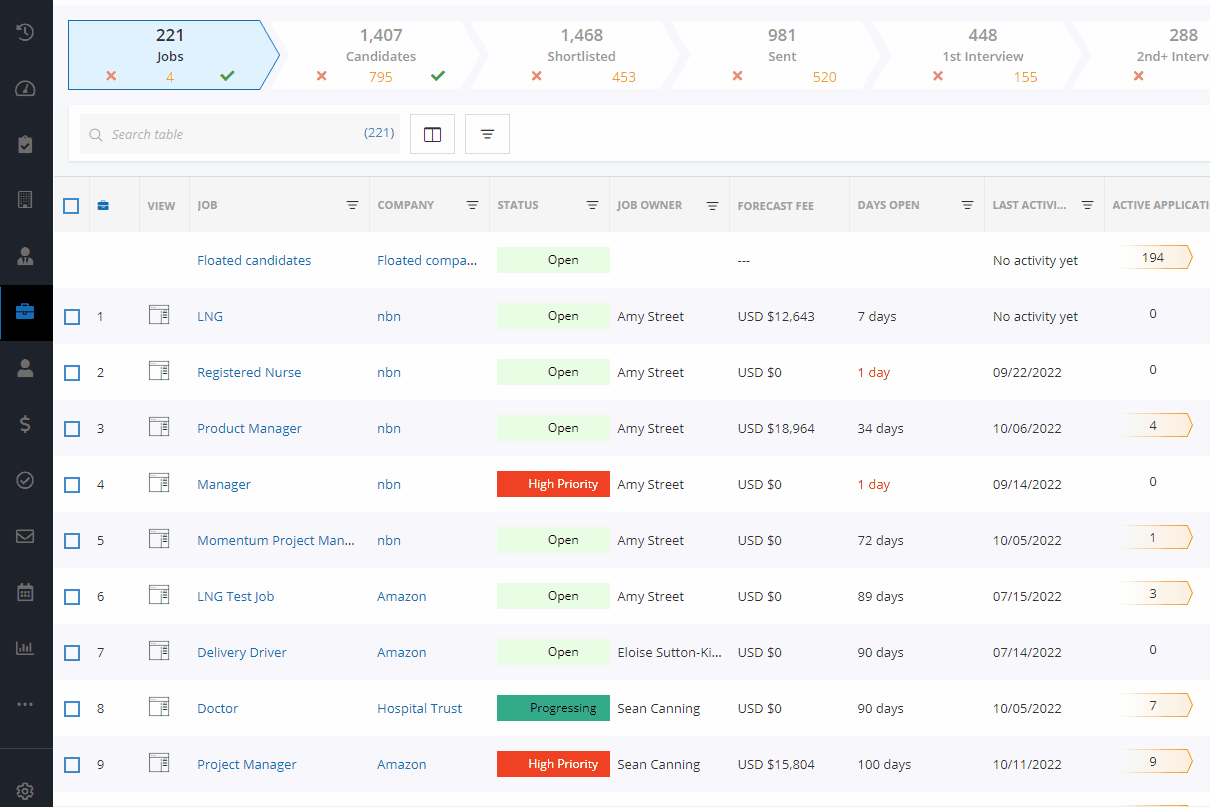Open the Registered Nurse job link

(249, 372)
